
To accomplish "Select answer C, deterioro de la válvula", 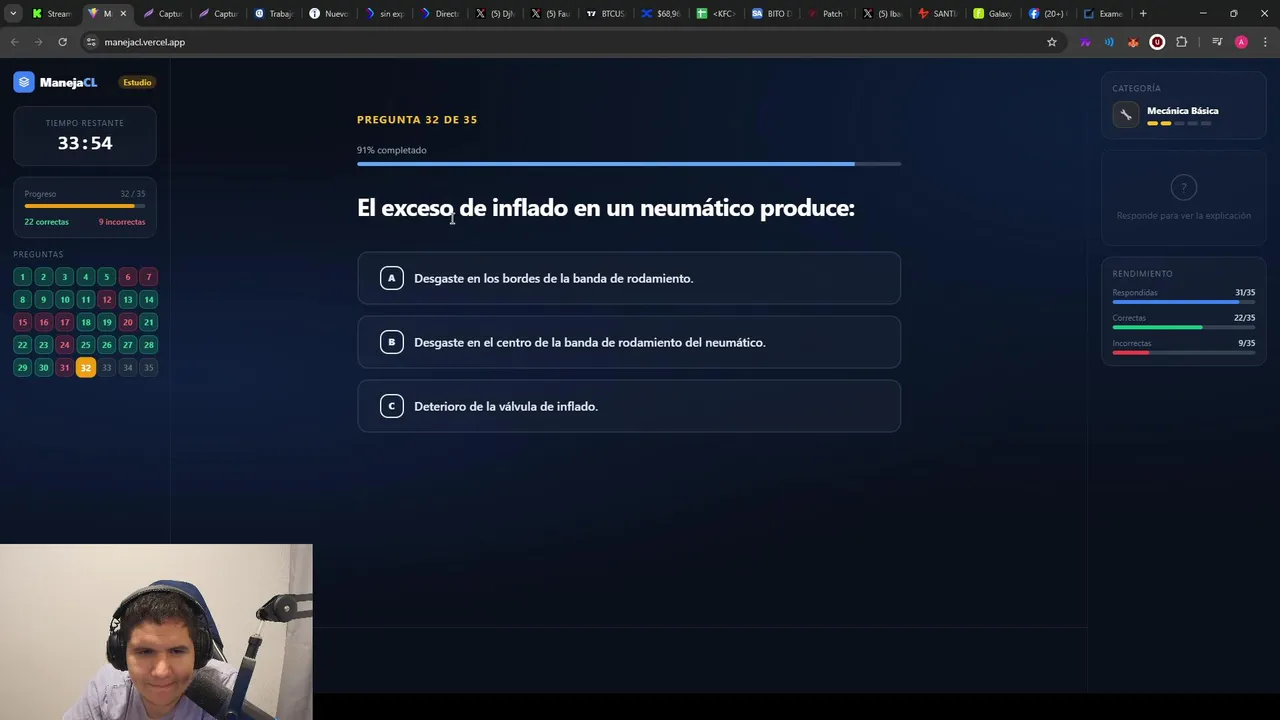I will 629,406.
